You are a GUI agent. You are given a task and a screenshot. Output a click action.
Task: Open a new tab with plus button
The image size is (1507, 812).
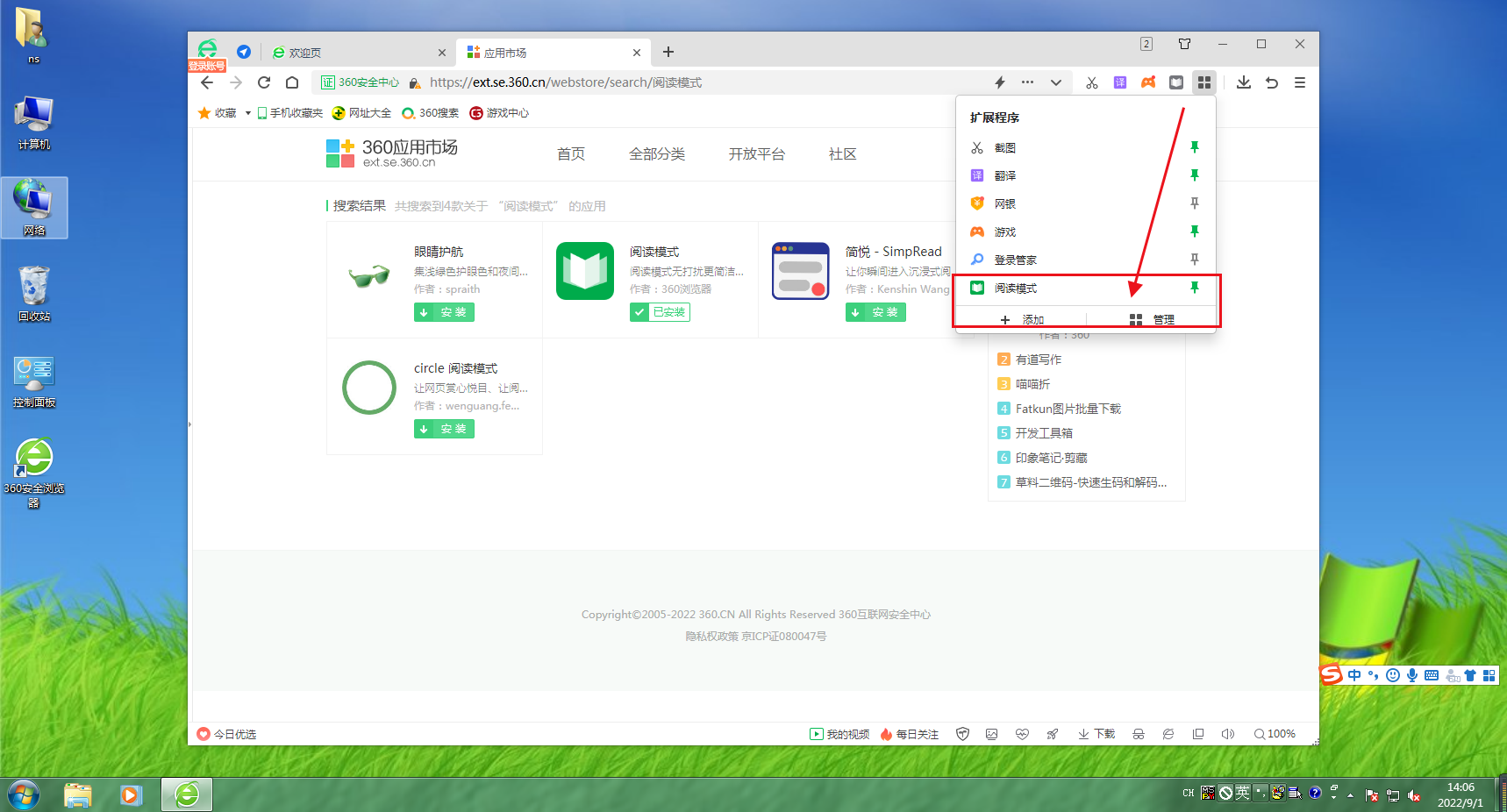point(668,53)
